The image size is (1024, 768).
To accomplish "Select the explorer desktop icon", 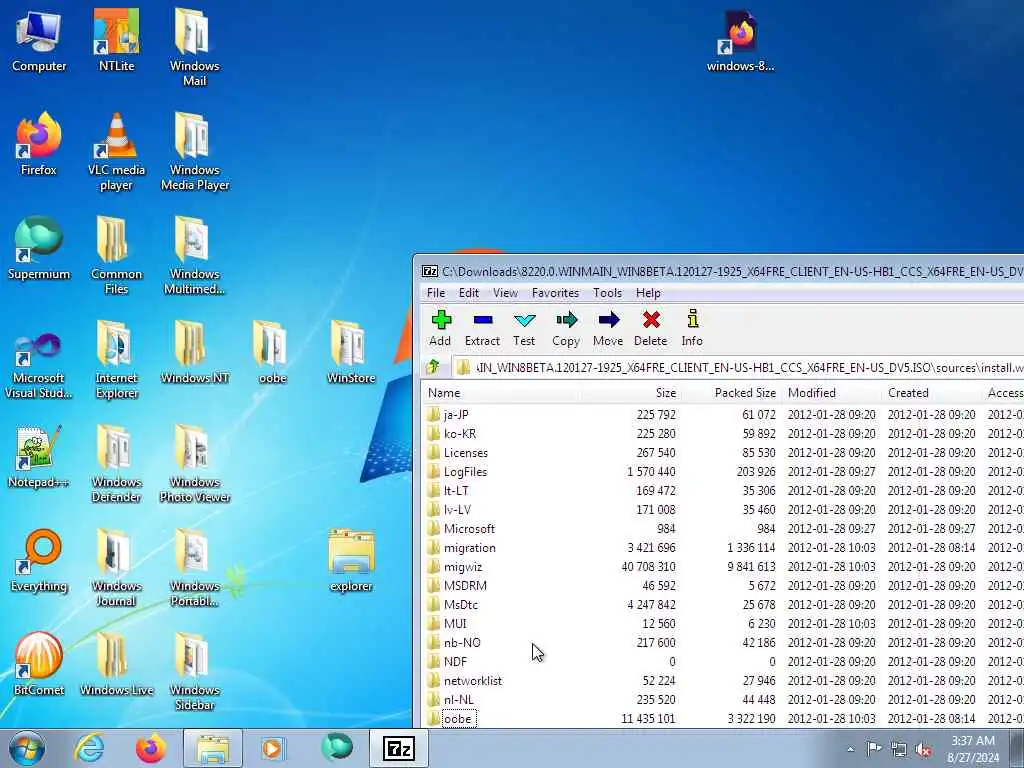I will coord(351,560).
